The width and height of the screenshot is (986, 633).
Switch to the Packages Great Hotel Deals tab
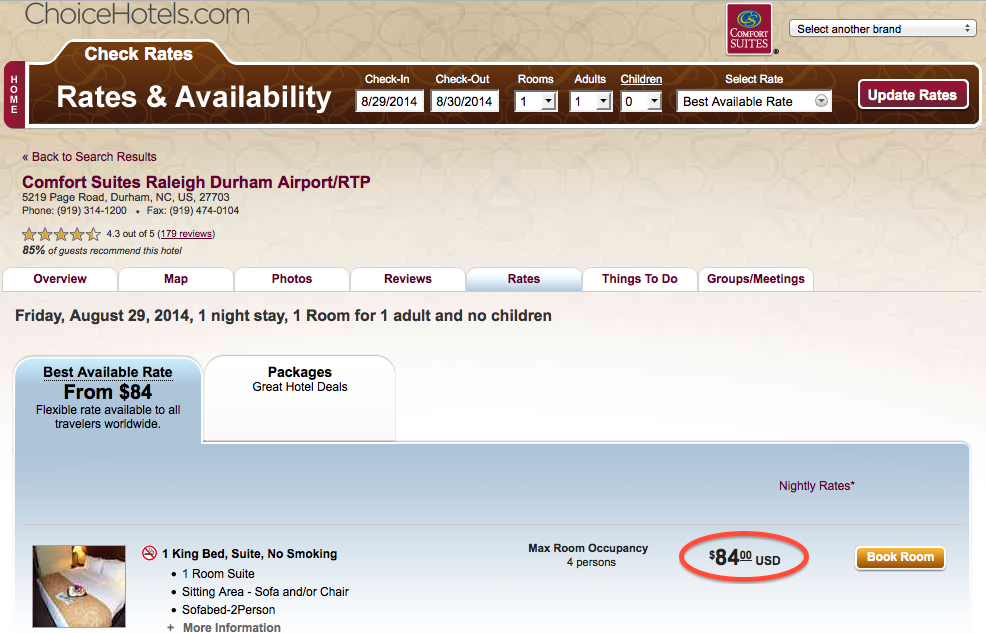pyautogui.click(x=300, y=398)
